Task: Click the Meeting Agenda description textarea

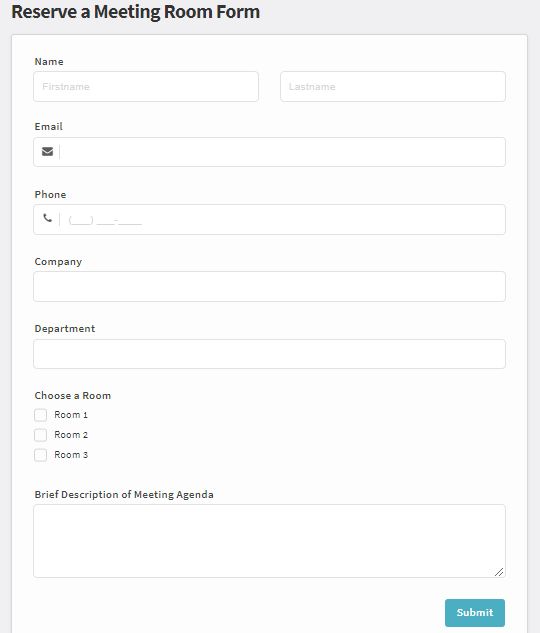Action: point(269,541)
